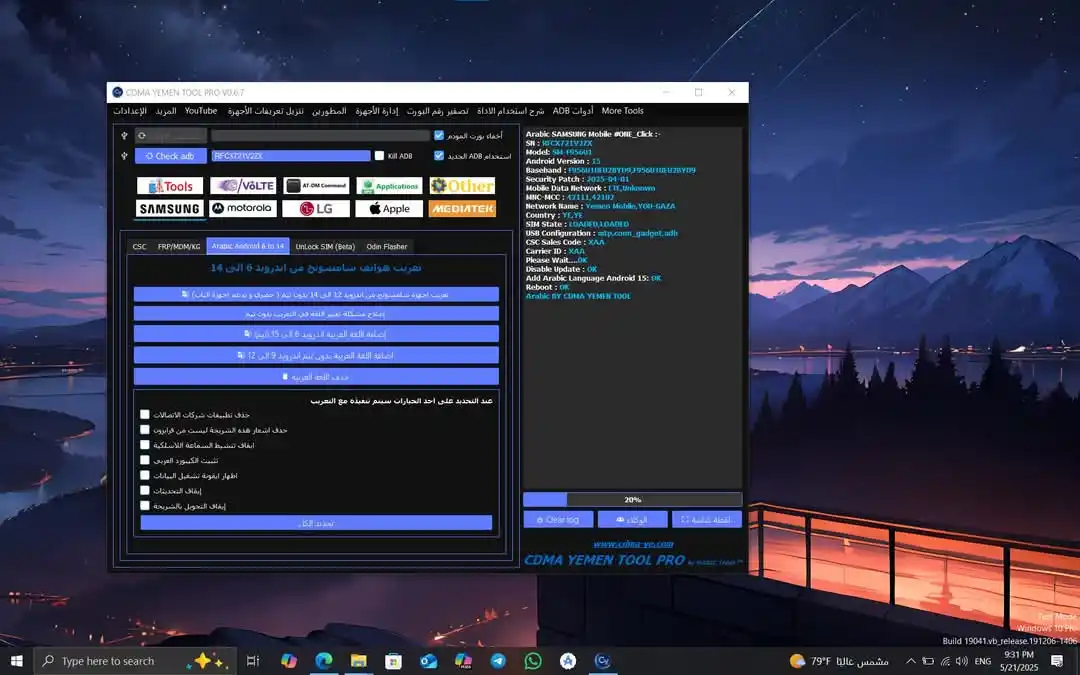Open the Windows Start menu
1080x675 pixels.
17,661
